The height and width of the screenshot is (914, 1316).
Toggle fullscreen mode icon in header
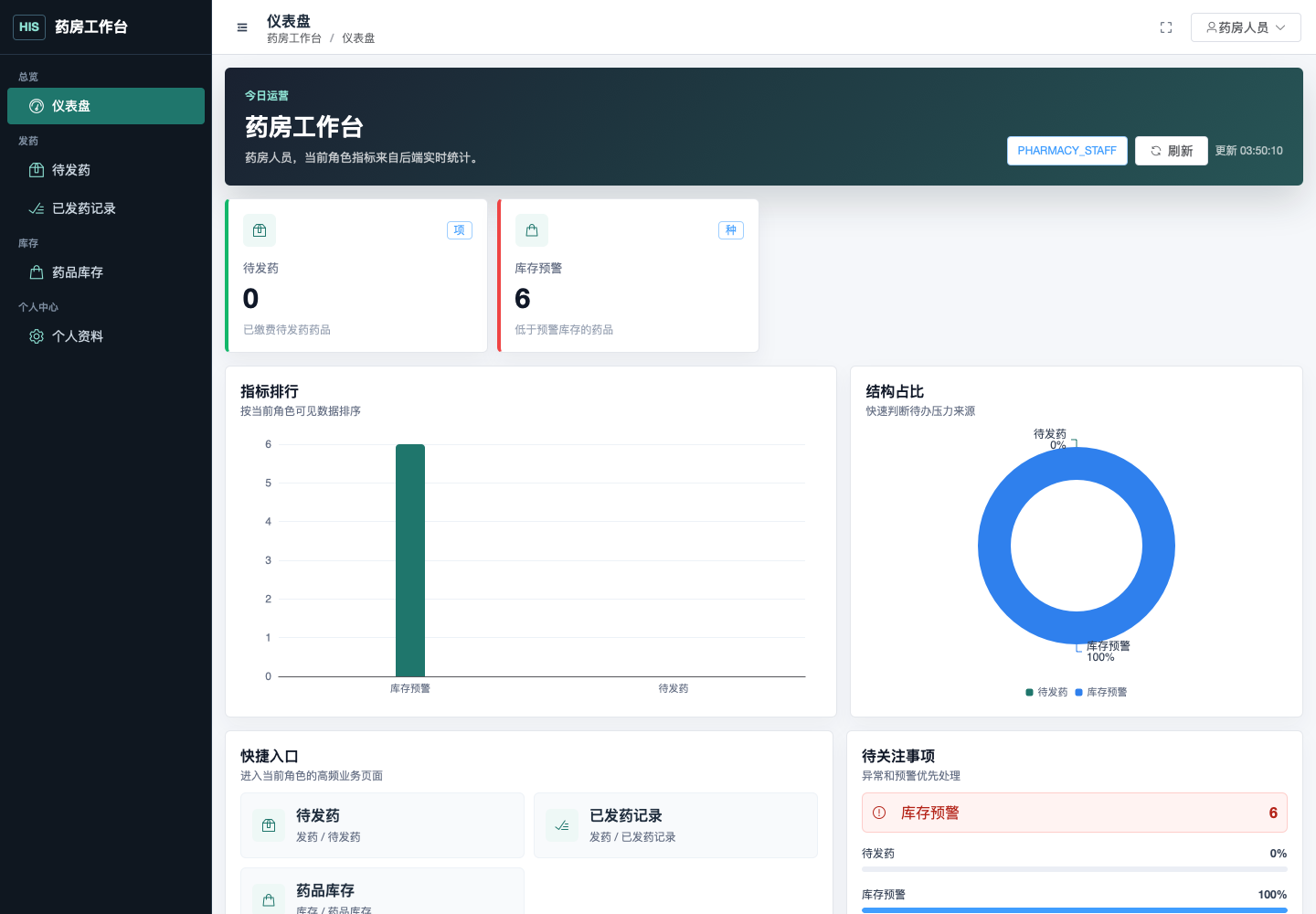1166,27
